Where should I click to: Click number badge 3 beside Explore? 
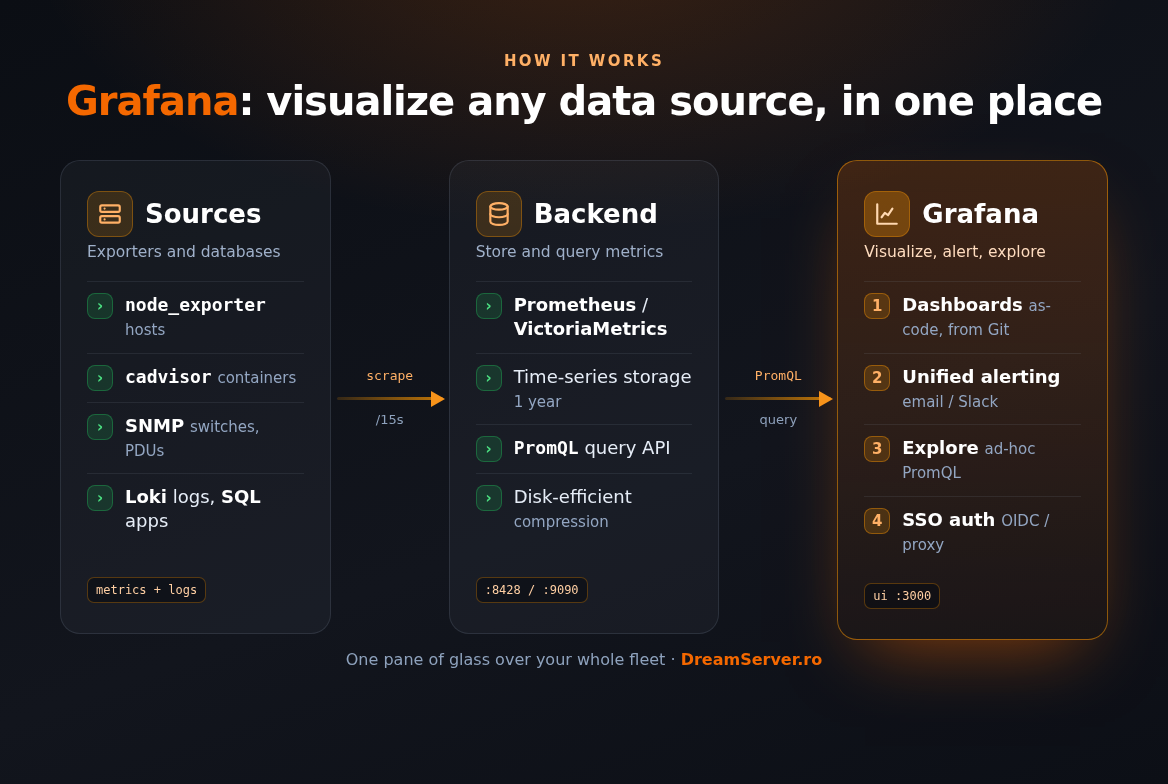coord(877,449)
